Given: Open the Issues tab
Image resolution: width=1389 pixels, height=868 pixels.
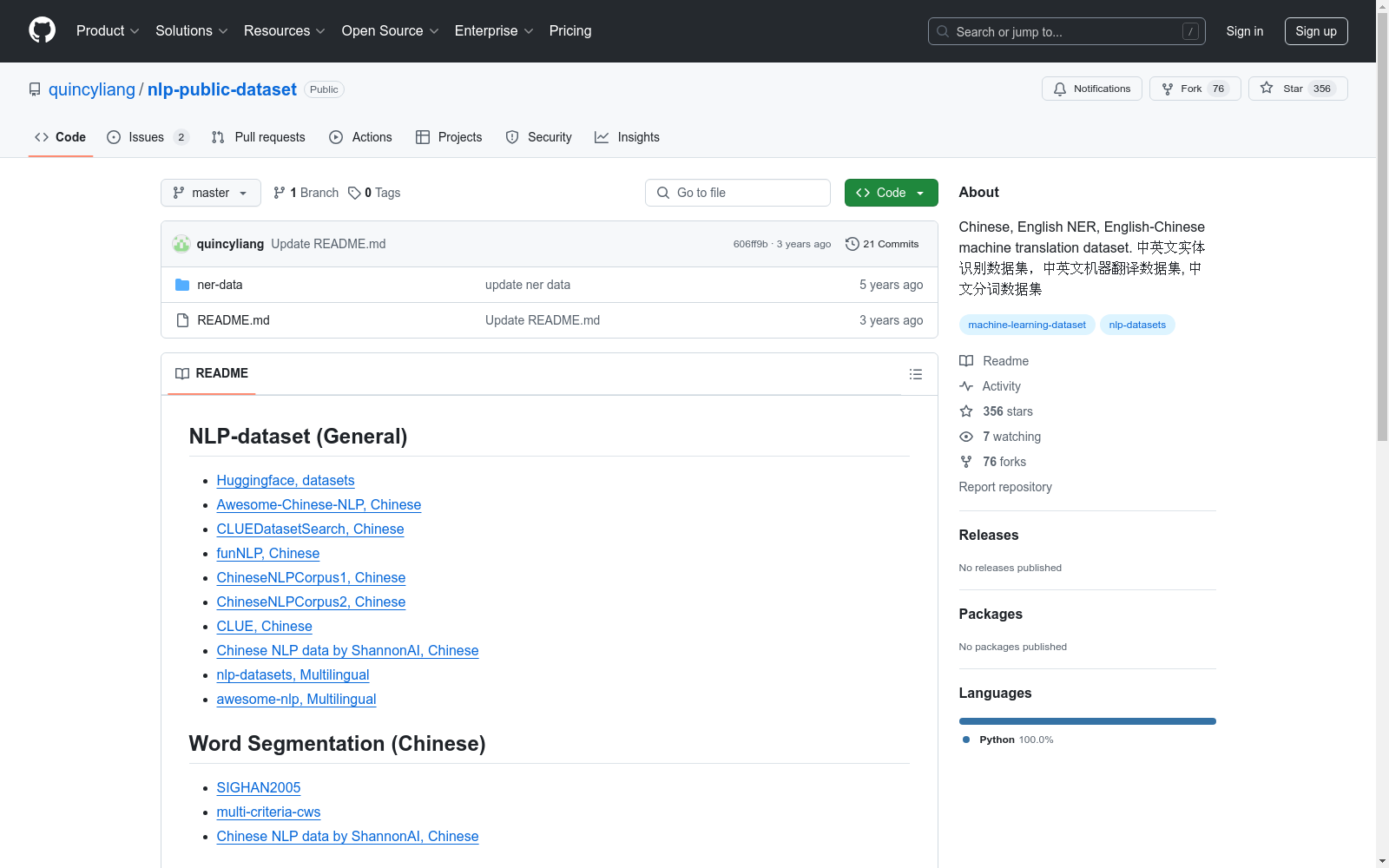Looking at the screenshot, I should click(x=148, y=137).
